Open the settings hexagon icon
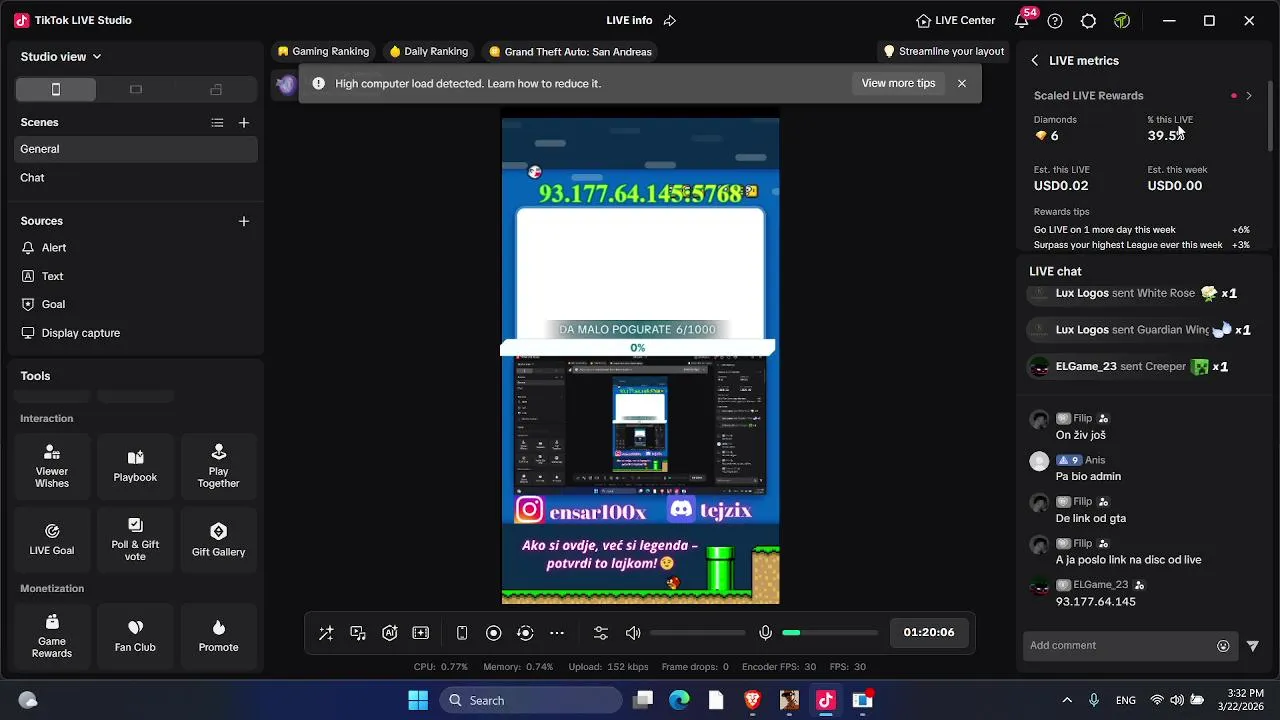The width and height of the screenshot is (1280, 720). click(1089, 20)
